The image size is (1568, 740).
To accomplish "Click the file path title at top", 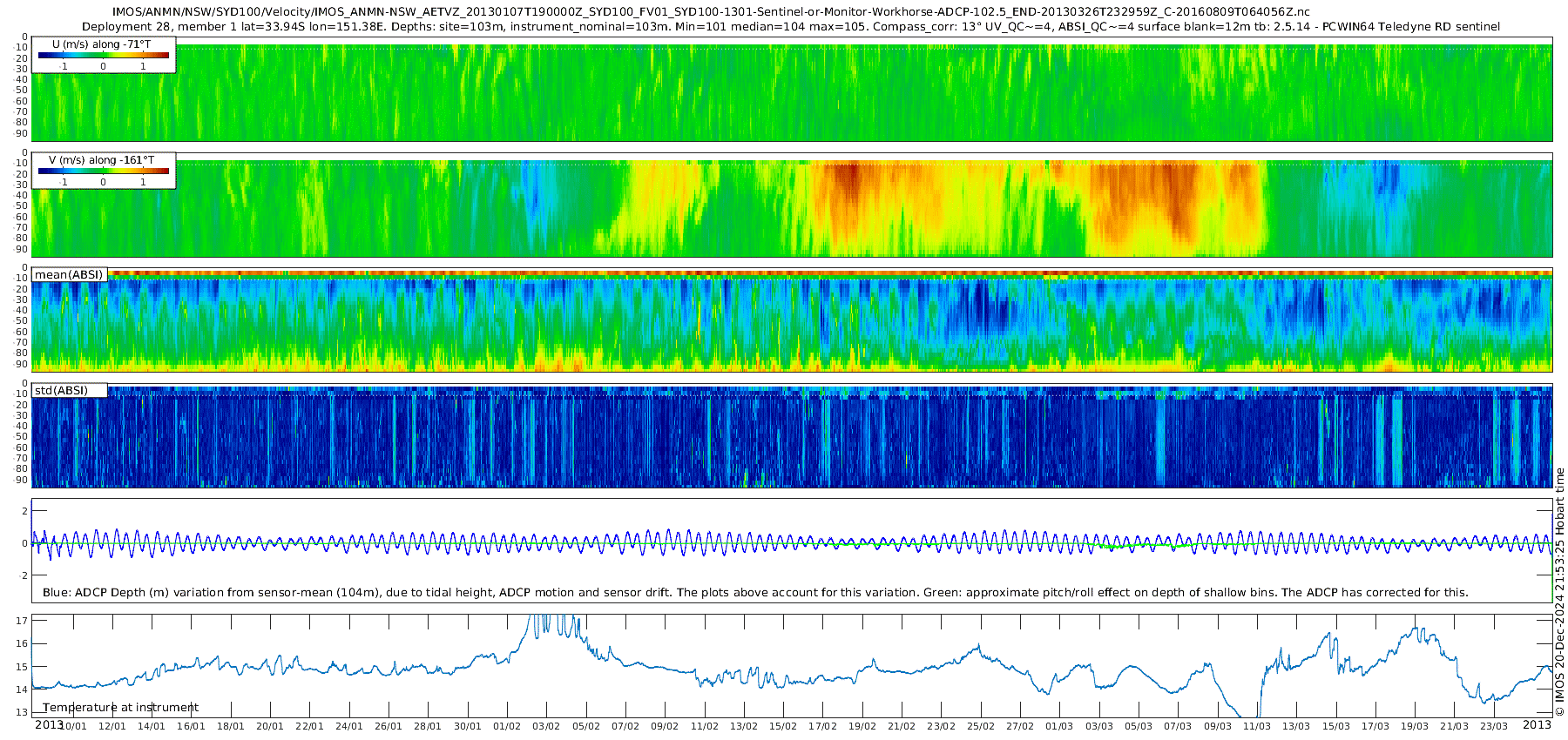I will click(x=711, y=12).
